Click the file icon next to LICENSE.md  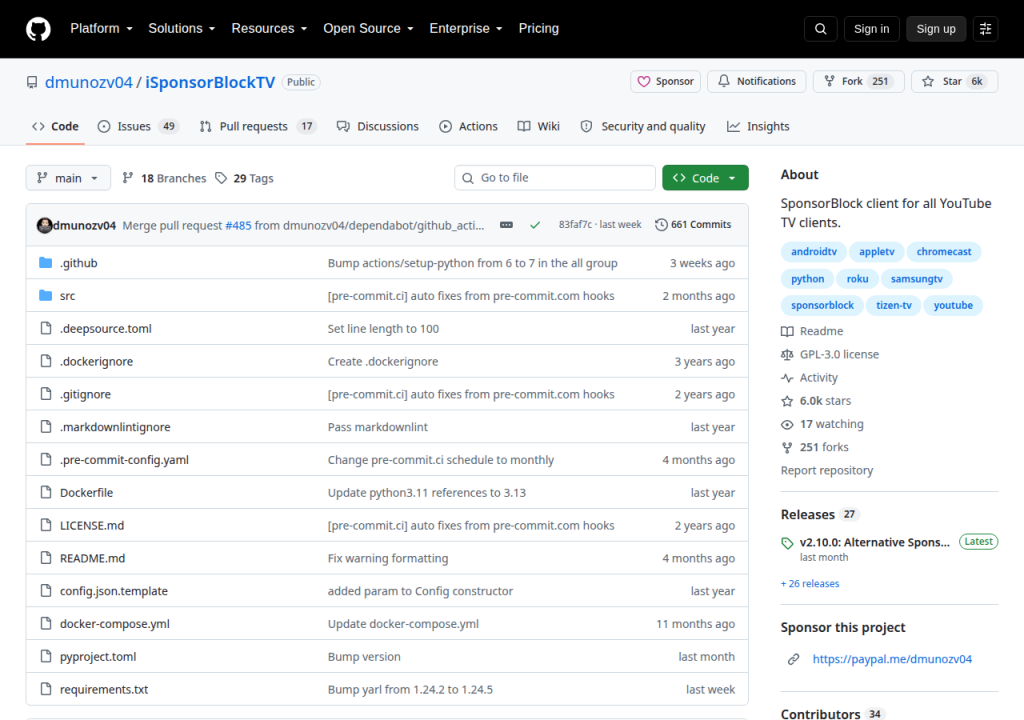pyautogui.click(x=46, y=525)
